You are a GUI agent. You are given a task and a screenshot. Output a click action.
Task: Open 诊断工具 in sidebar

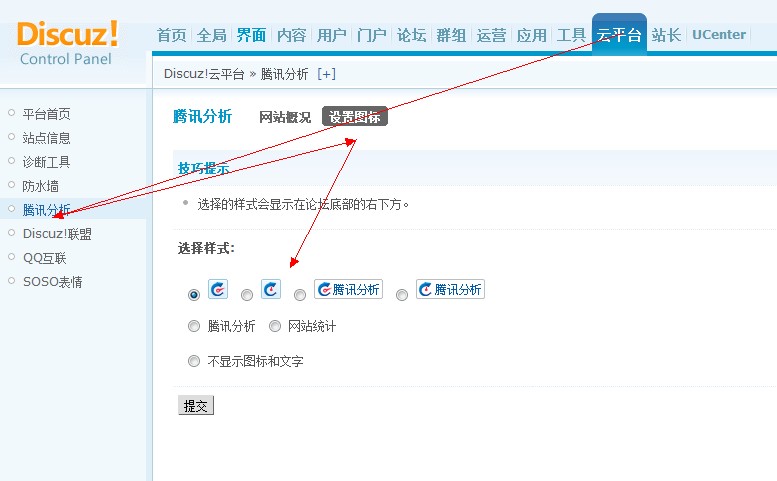46,162
